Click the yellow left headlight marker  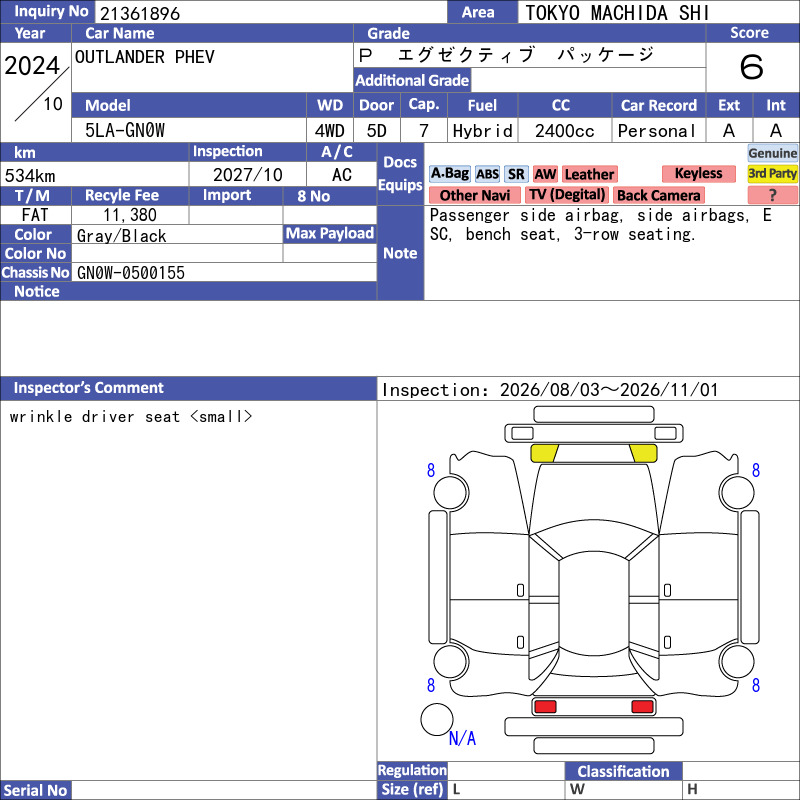pyautogui.click(x=544, y=453)
